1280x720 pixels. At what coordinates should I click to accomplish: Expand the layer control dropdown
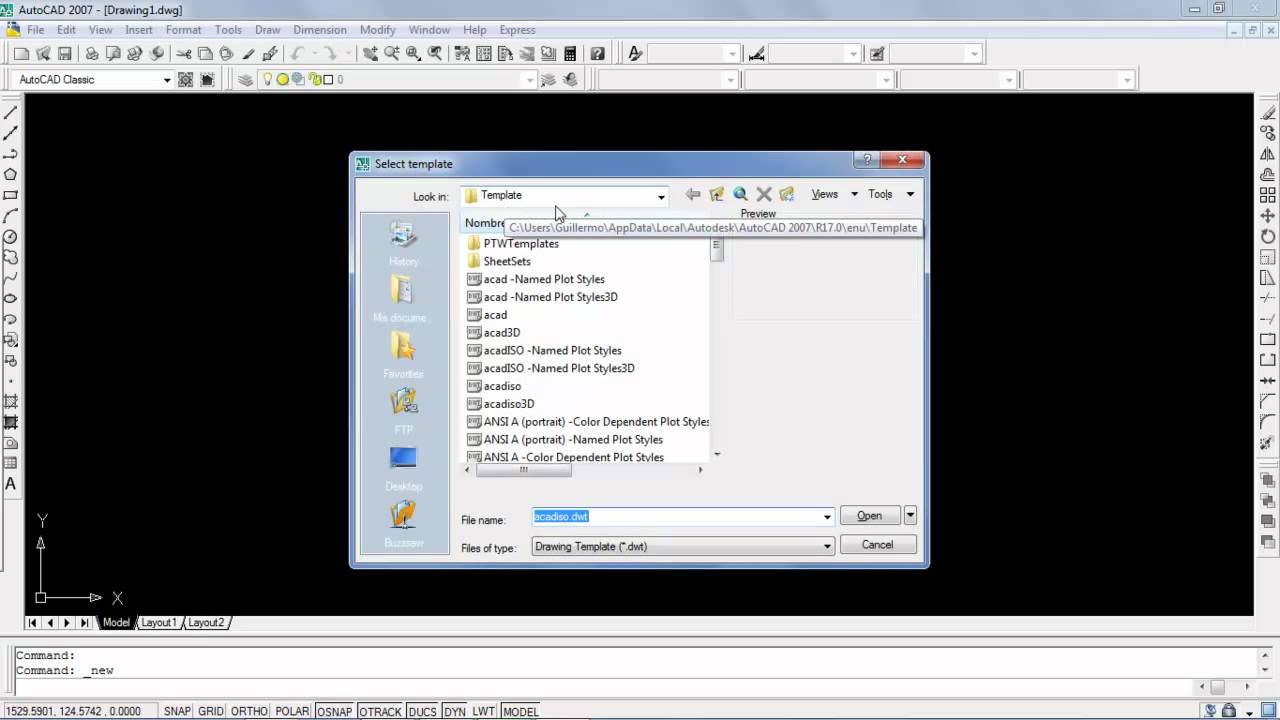click(x=531, y=80)
